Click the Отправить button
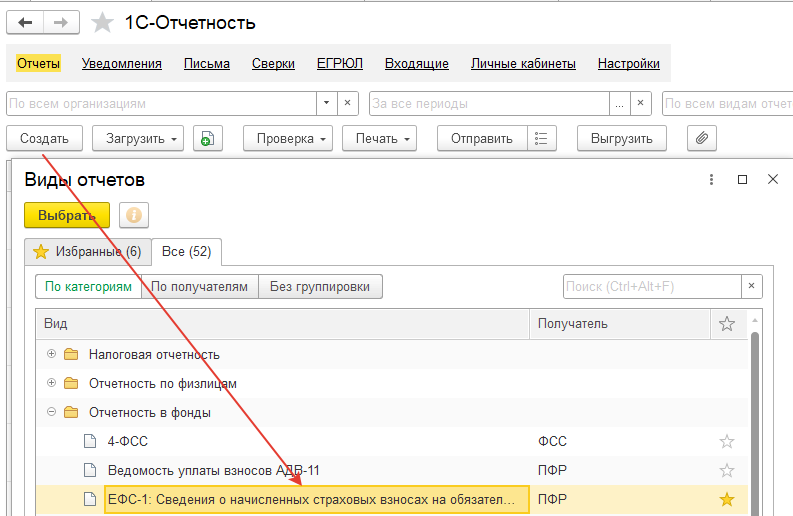The height and width of the screenshot is (516, 793). point(482,138)
